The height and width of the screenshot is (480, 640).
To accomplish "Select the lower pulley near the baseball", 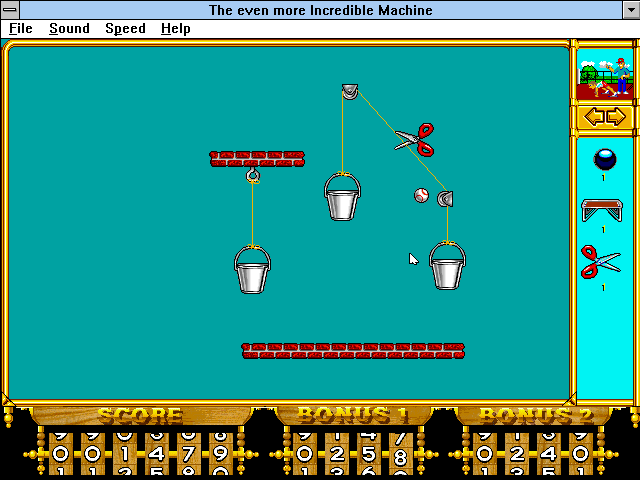I will click(445, 199).
